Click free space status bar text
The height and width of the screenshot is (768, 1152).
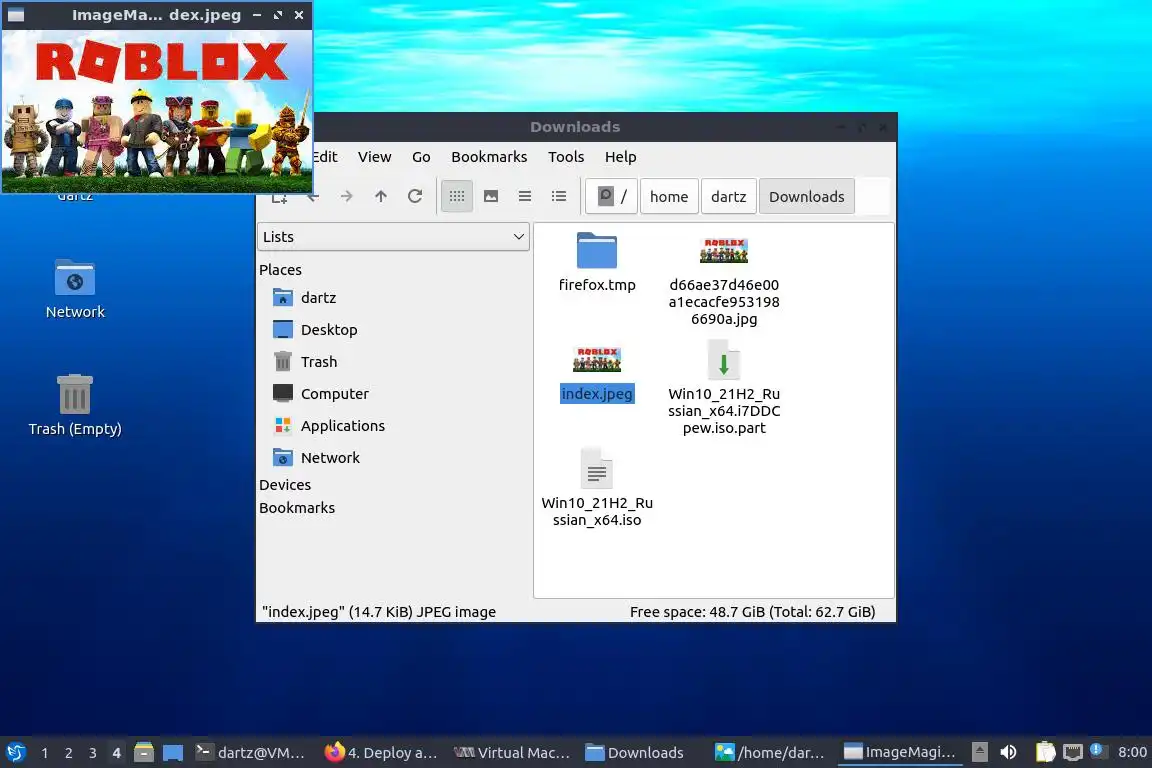coord(752,611)
